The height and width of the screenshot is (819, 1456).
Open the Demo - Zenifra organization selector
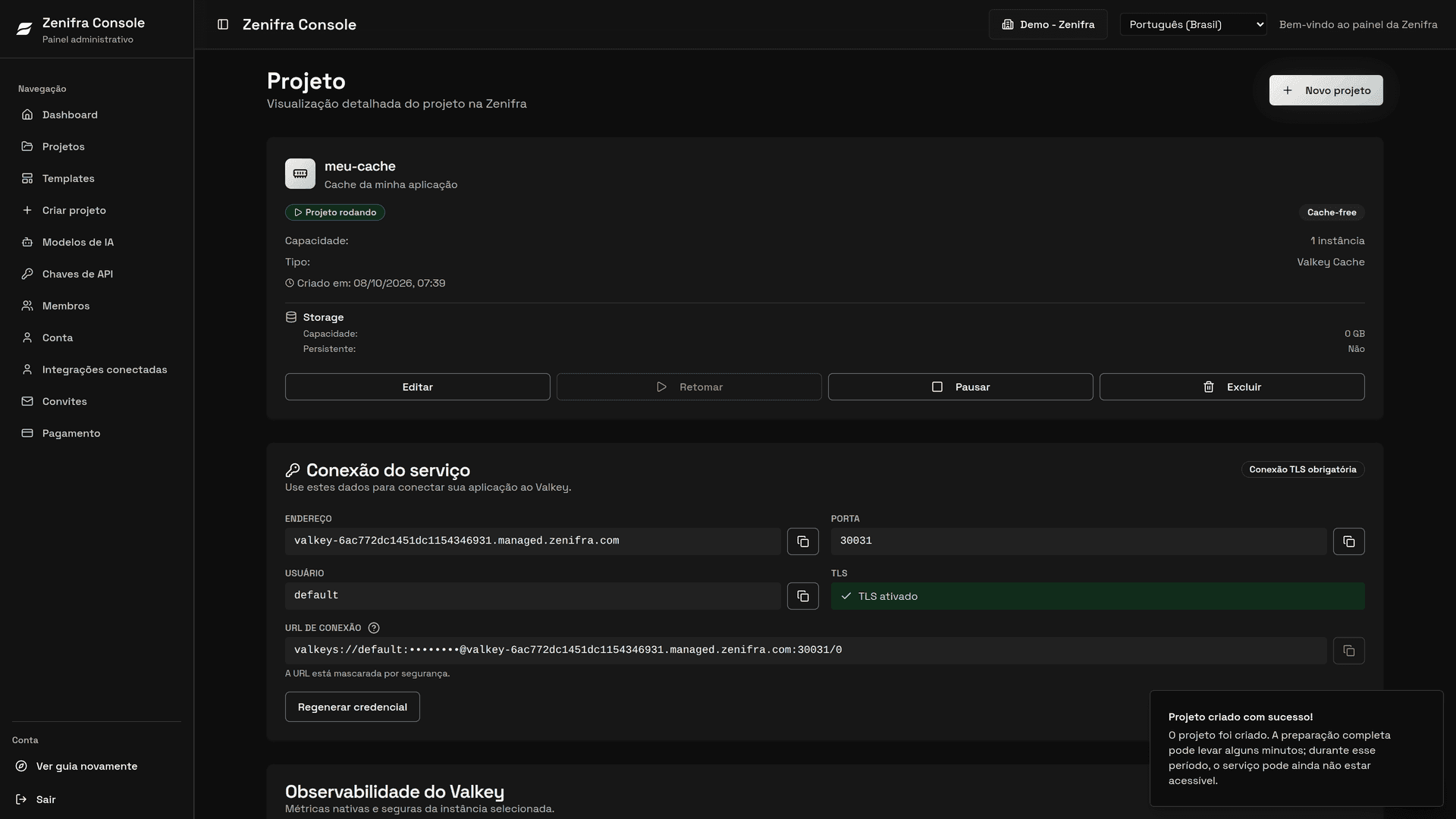pos(1048,24)
